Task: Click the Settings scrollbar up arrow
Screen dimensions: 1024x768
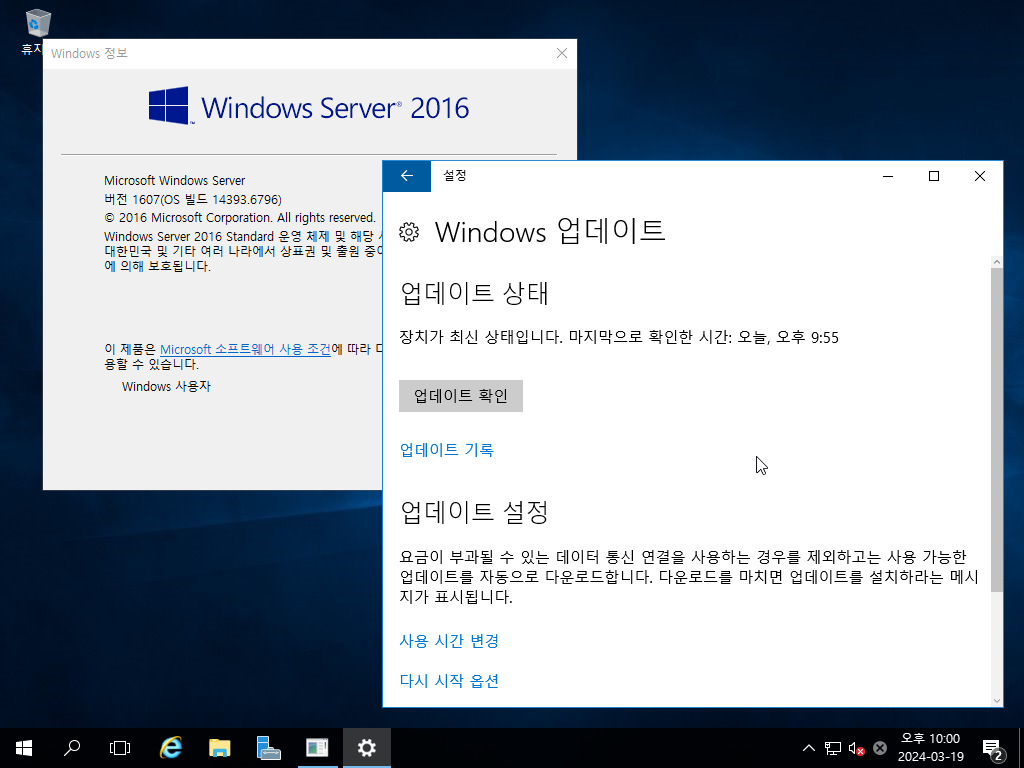Action: (x=997, y=262)
